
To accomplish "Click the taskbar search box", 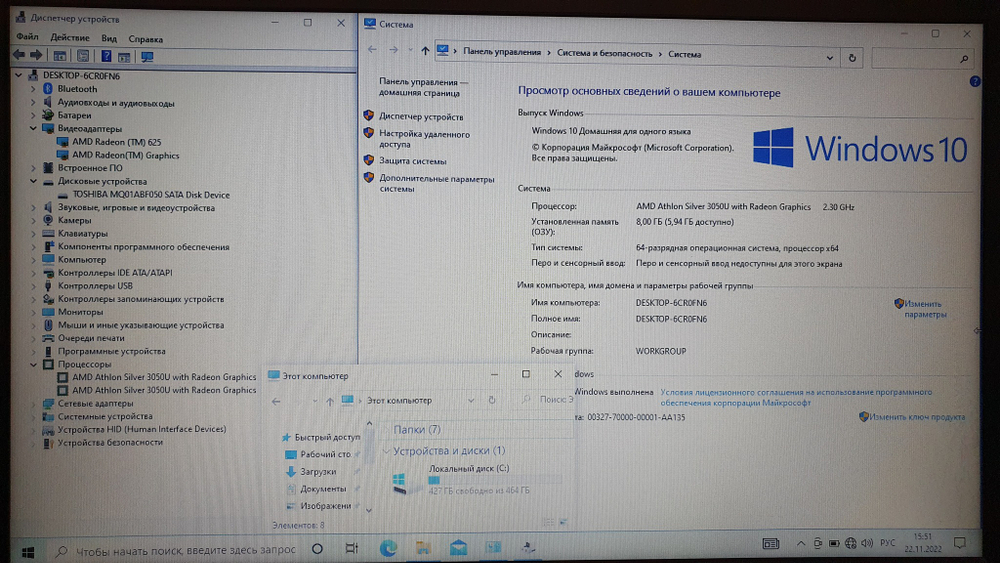I will click(x=177, y=550).
